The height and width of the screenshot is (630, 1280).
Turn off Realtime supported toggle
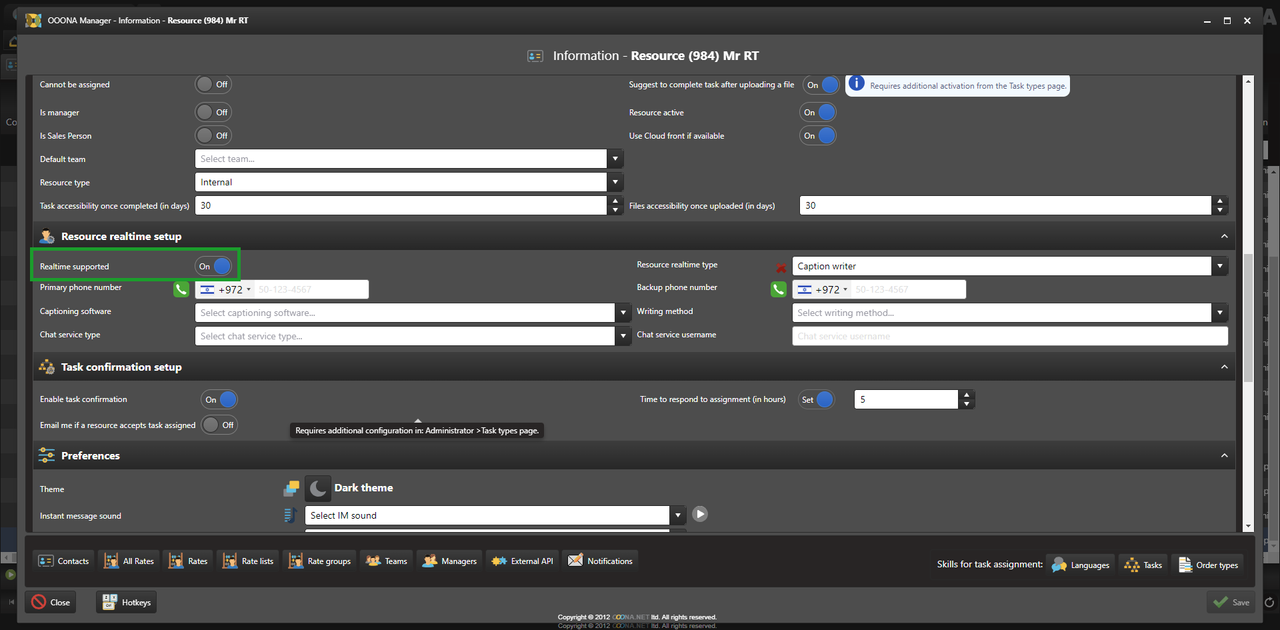[x=216, y=266]
